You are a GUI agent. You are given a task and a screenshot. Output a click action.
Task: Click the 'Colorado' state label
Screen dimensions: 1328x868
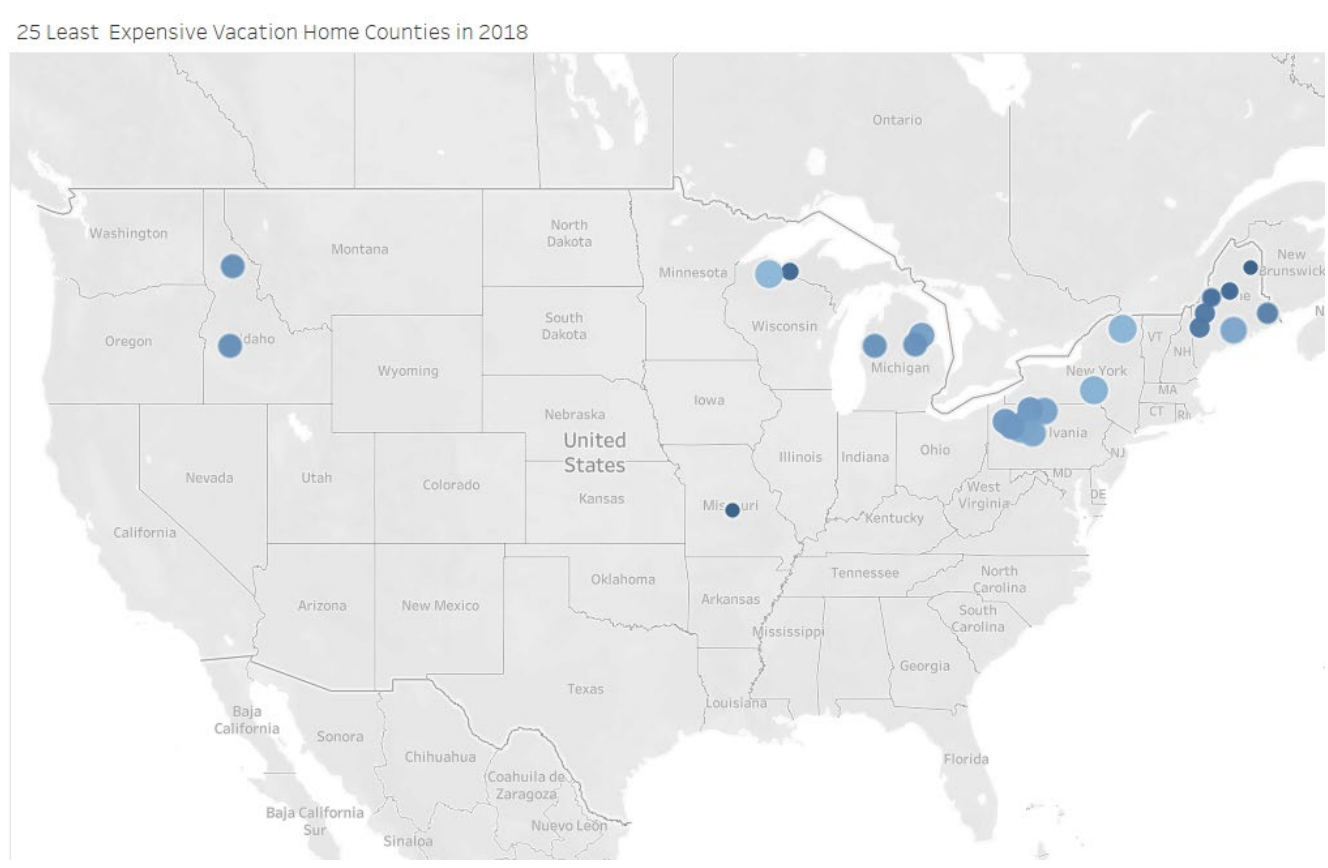(x=451, y=485)
